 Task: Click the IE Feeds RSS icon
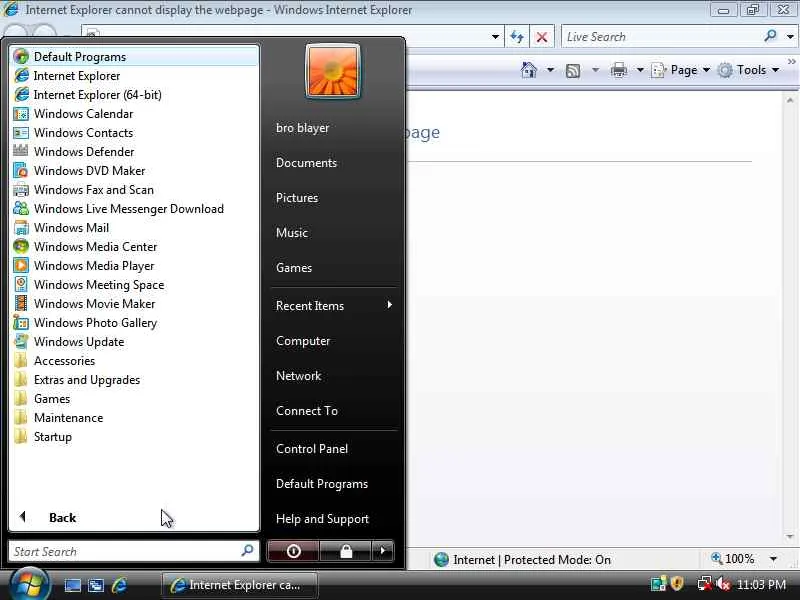[x=573, y=70]
